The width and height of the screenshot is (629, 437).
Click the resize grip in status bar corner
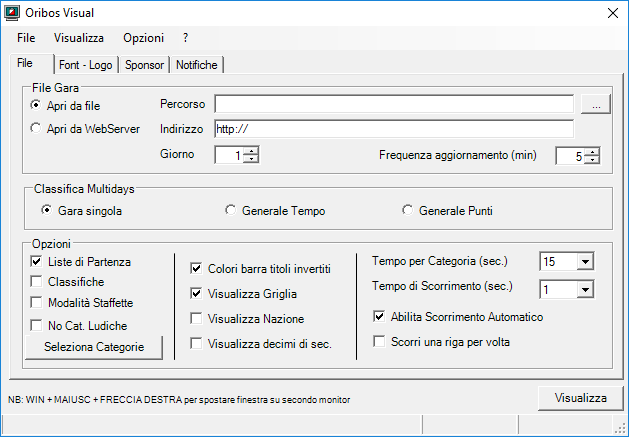(x=621, y=428)
